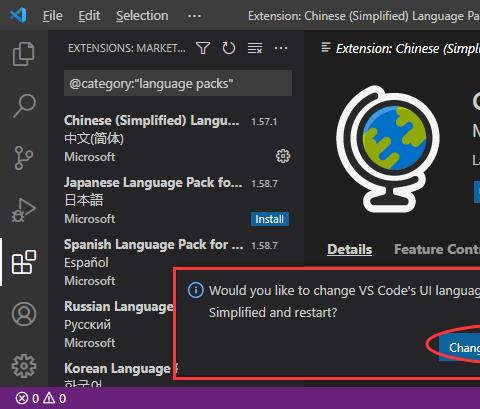Switch to the Feature Contributions tab
The height and width of the screenshot is (409, 480).
pos(437,249)
